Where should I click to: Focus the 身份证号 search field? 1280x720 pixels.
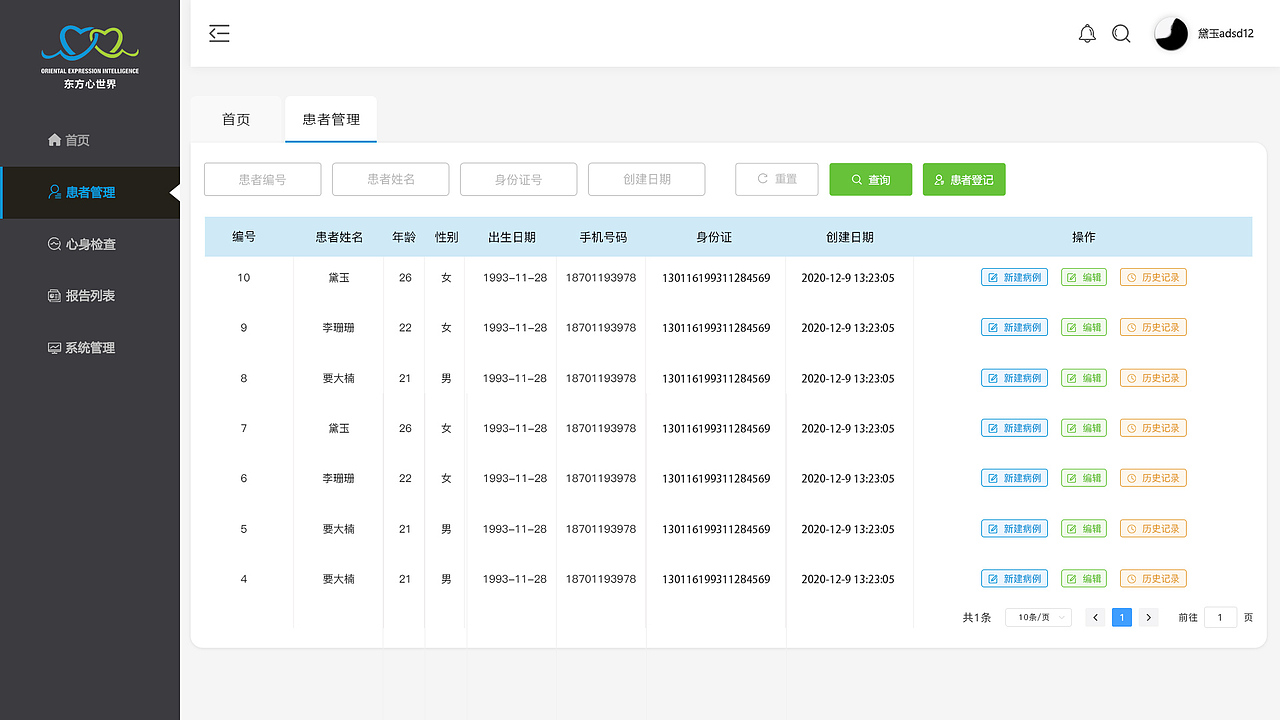519,179
